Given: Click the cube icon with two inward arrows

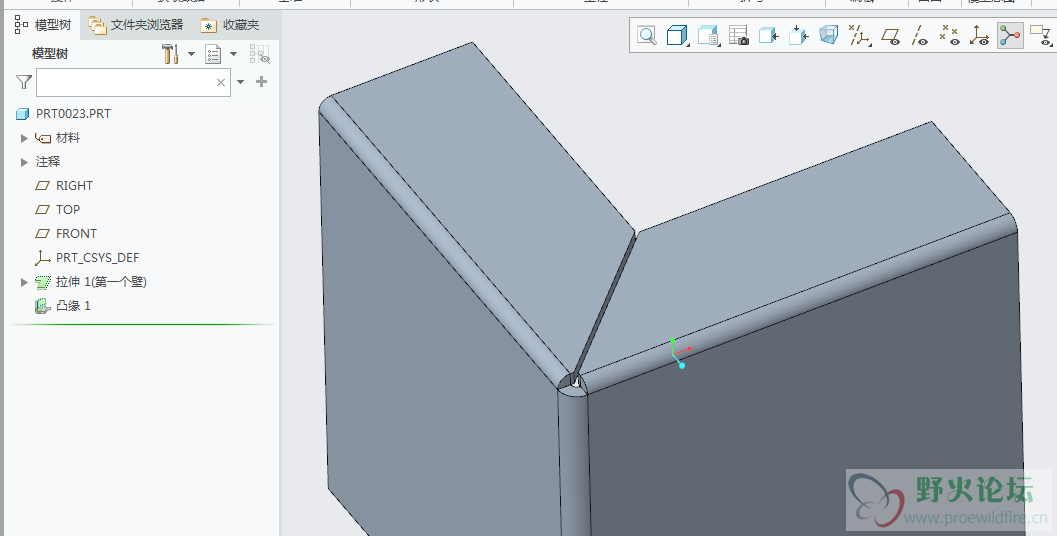Looking at the screenshot, I should [799, 36].
